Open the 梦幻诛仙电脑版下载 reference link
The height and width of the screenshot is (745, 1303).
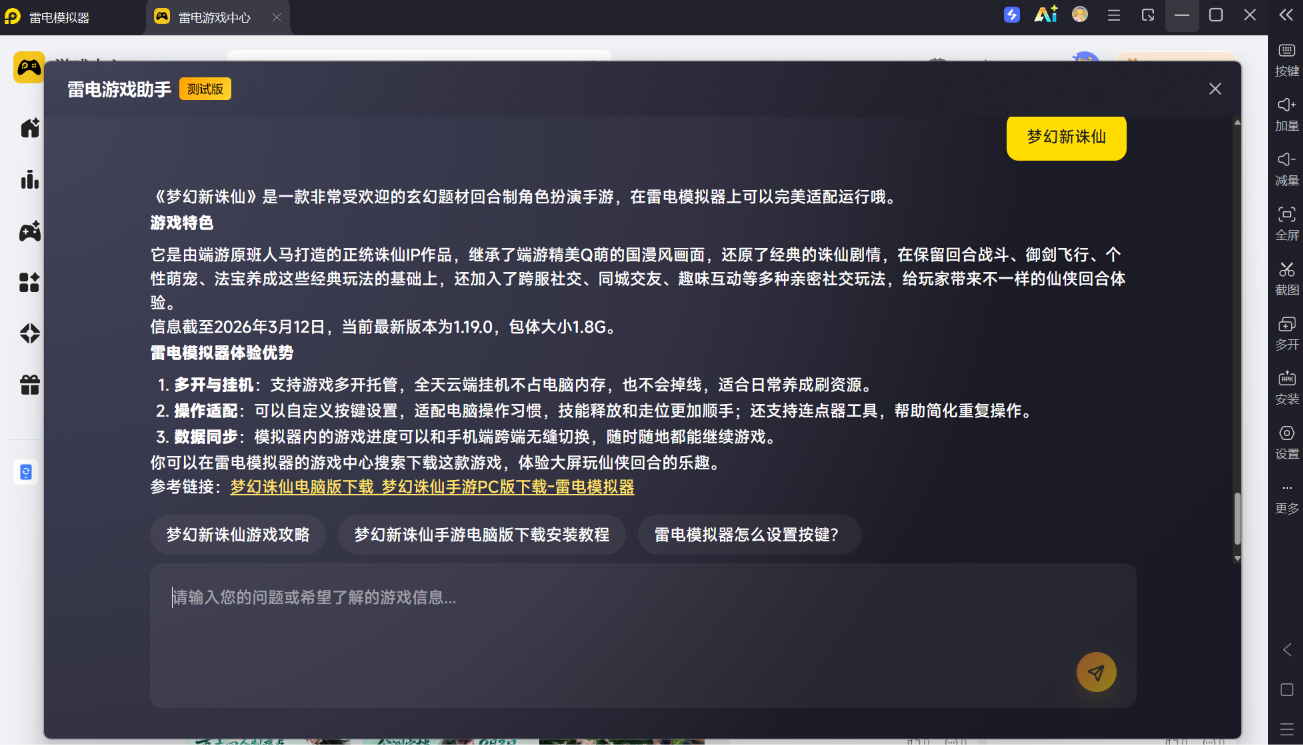coord(432,487)
